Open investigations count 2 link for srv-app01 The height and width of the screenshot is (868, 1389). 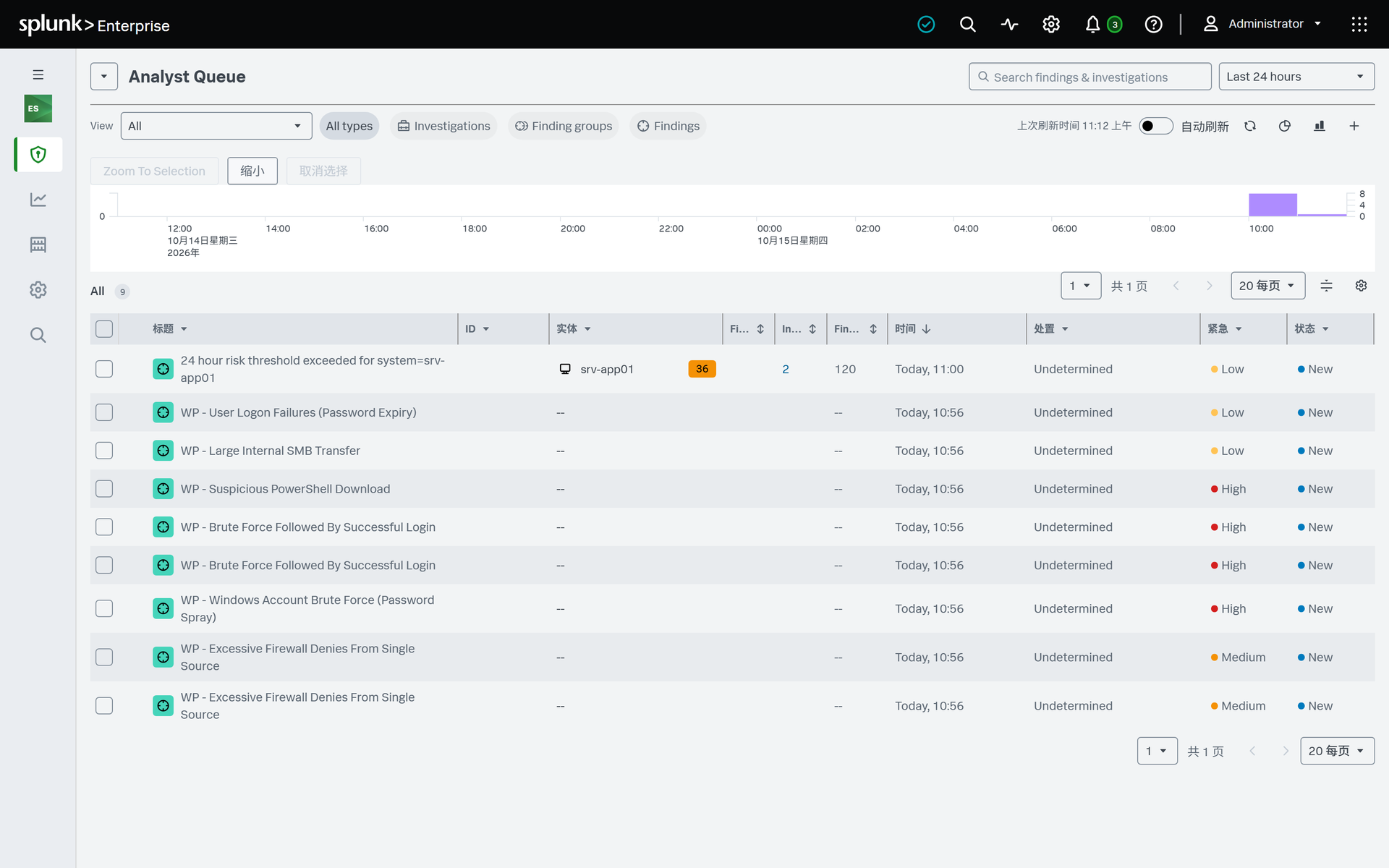[786, 369]
